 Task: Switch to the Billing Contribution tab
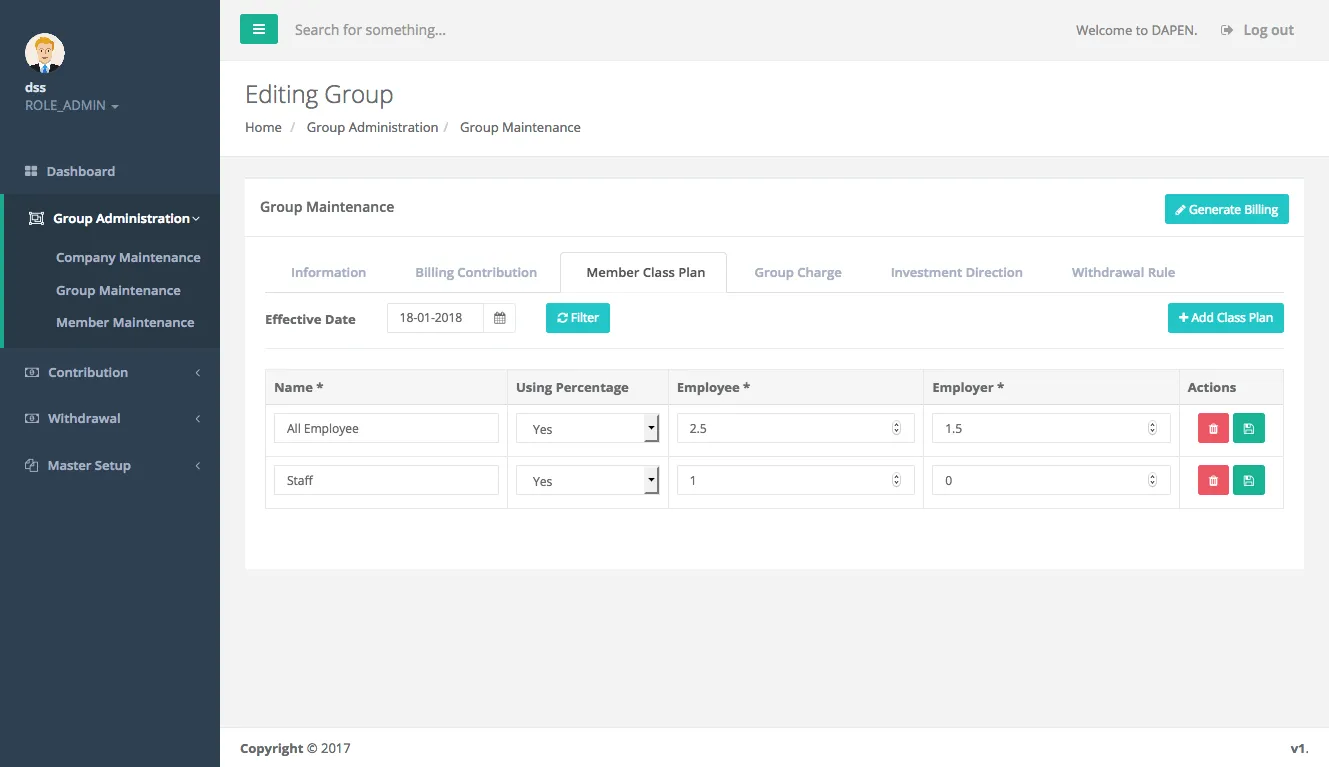[476, 272]
